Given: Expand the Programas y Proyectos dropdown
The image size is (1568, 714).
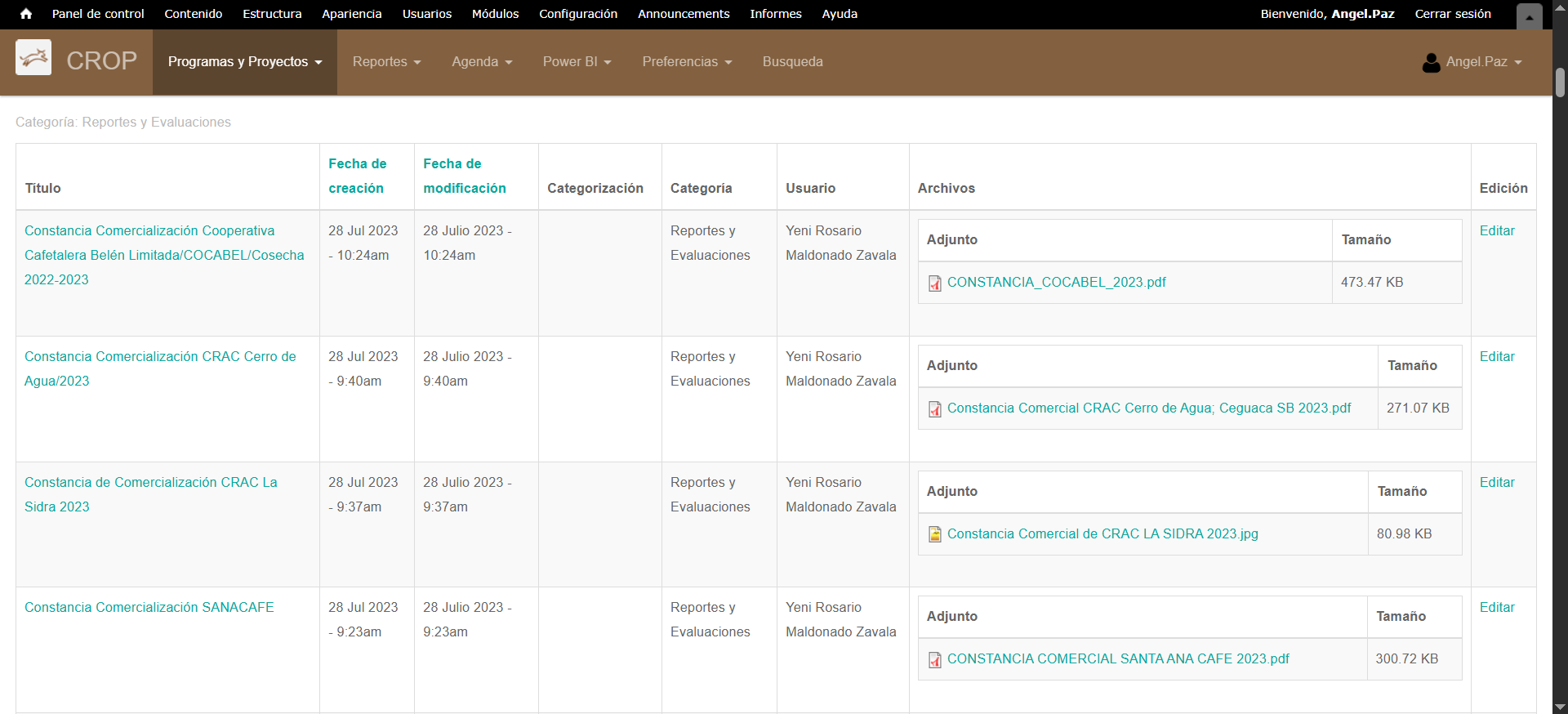Looking at the screenshot, I should tap(245, 62).
